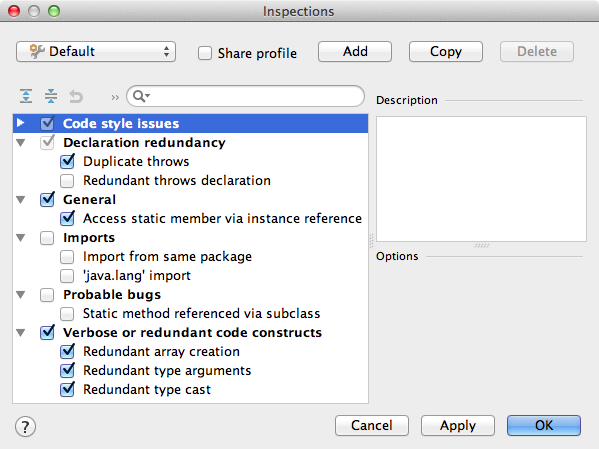Click the Copy profile button

point(446,52)
